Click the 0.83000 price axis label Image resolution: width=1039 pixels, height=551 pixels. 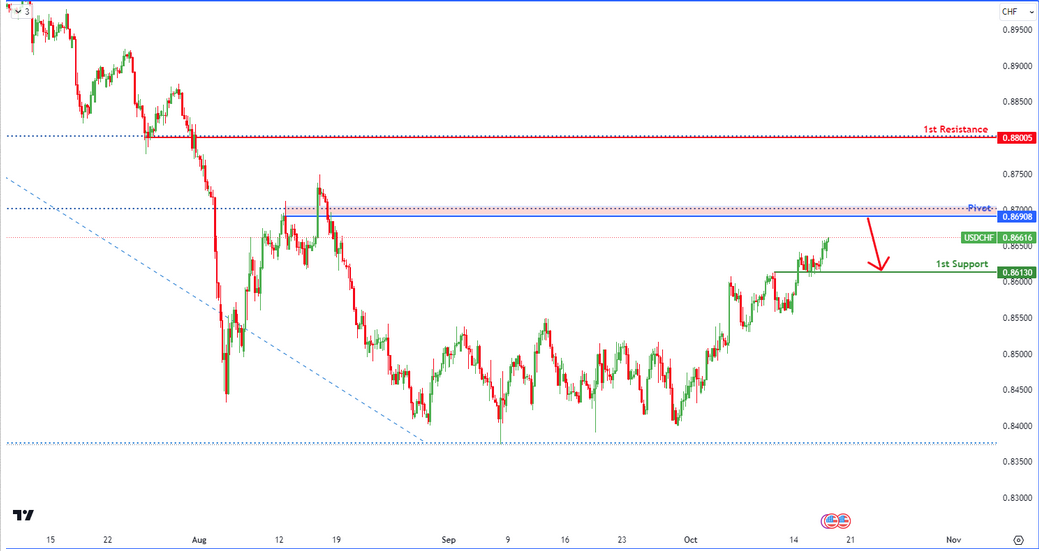coord(1017,497)
